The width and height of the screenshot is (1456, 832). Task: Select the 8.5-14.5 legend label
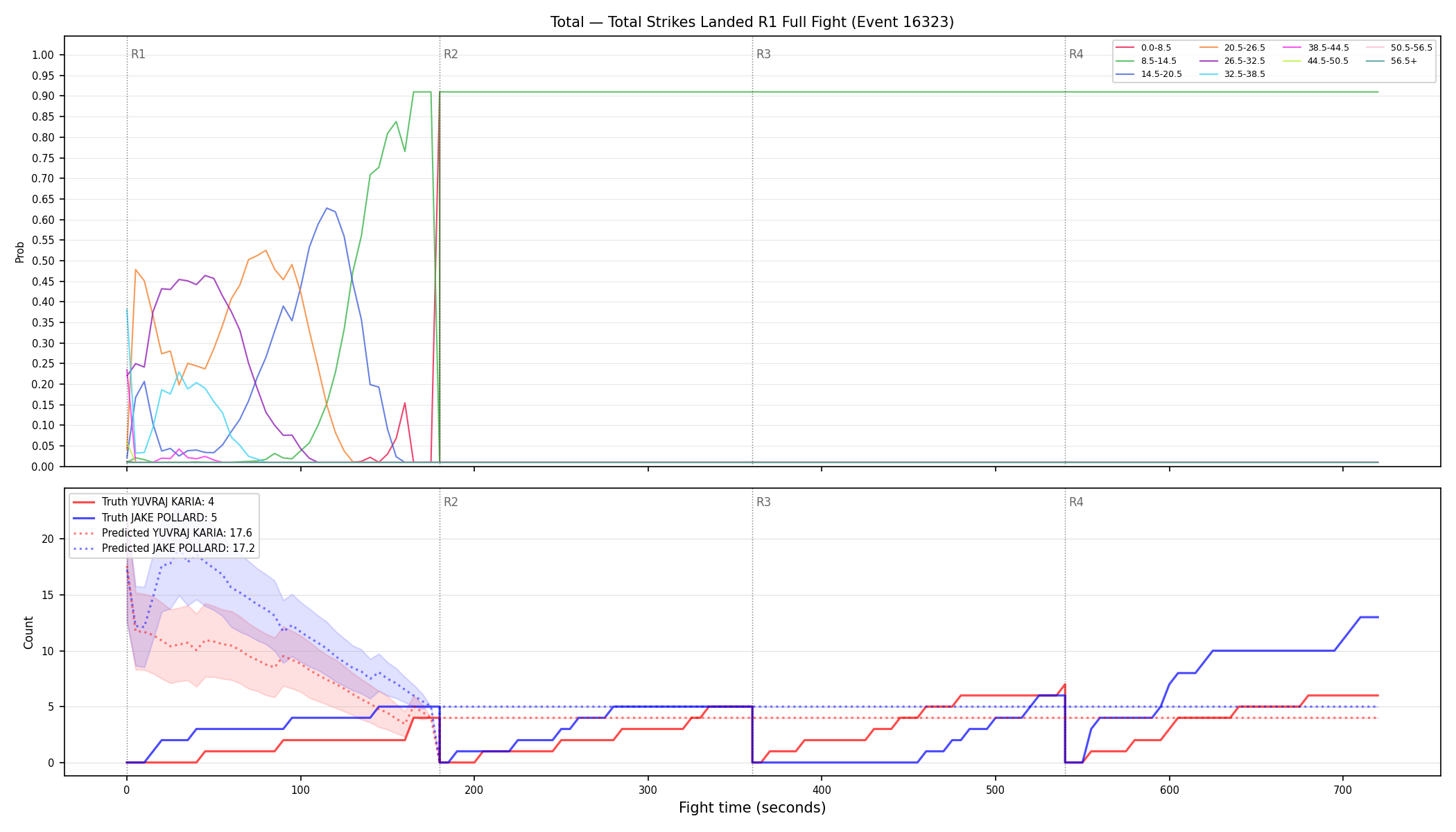tap(1159, 61)
